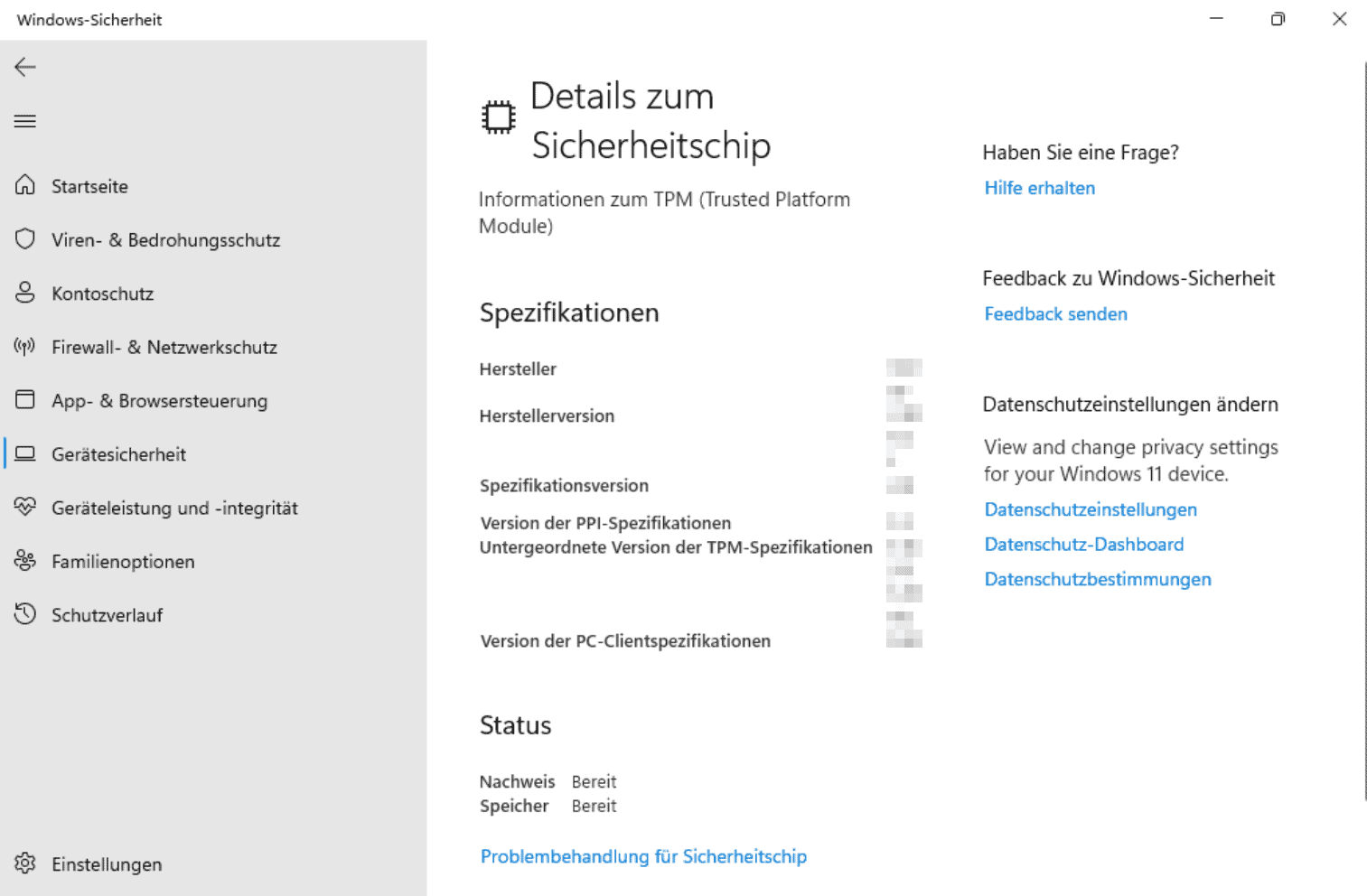Screen dimensions: 1367x896
Task: Open the Datenschutzeinstellungen link
Action: (1090, 509)
